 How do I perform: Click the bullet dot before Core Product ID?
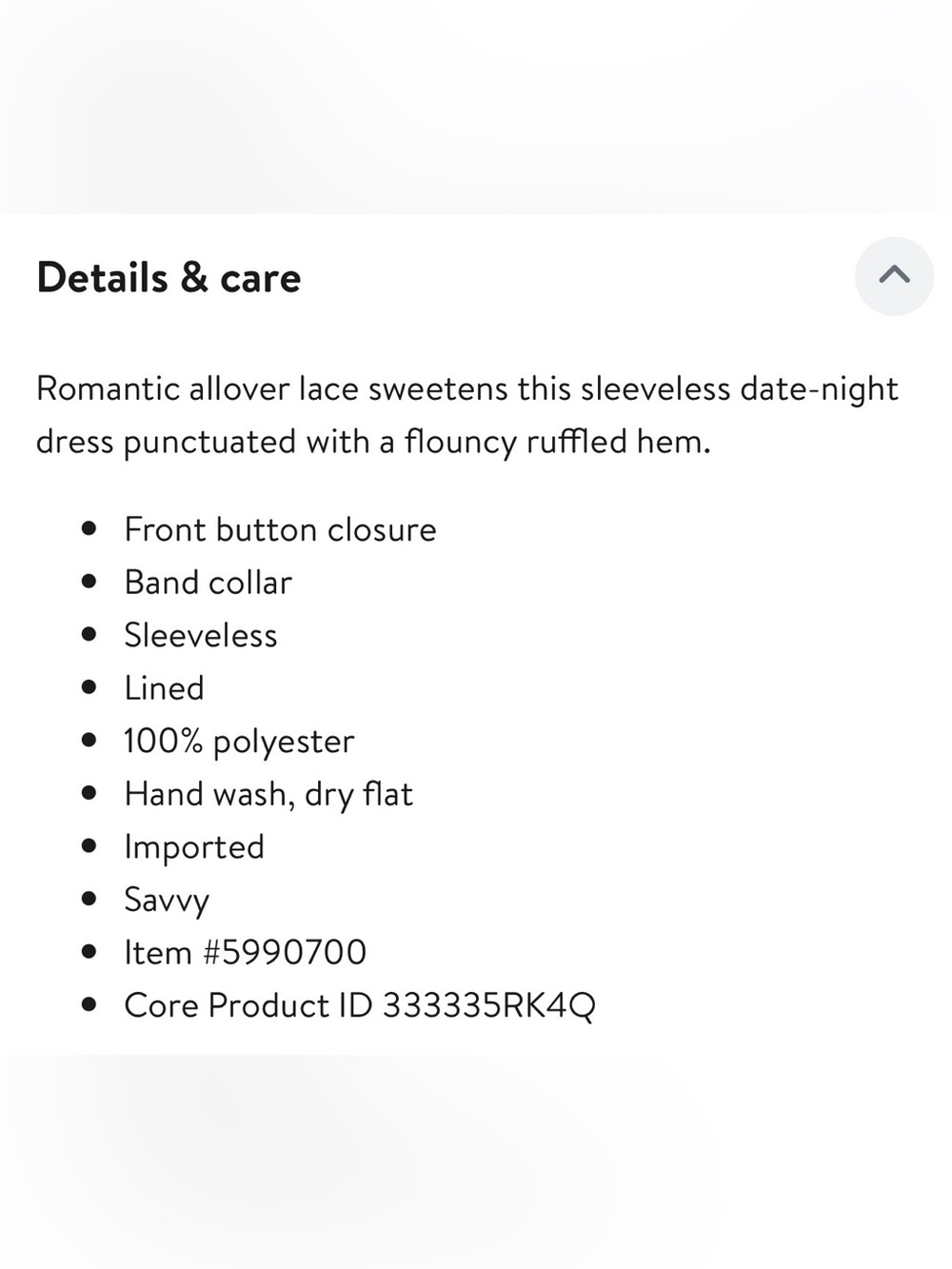(89, 1003)
